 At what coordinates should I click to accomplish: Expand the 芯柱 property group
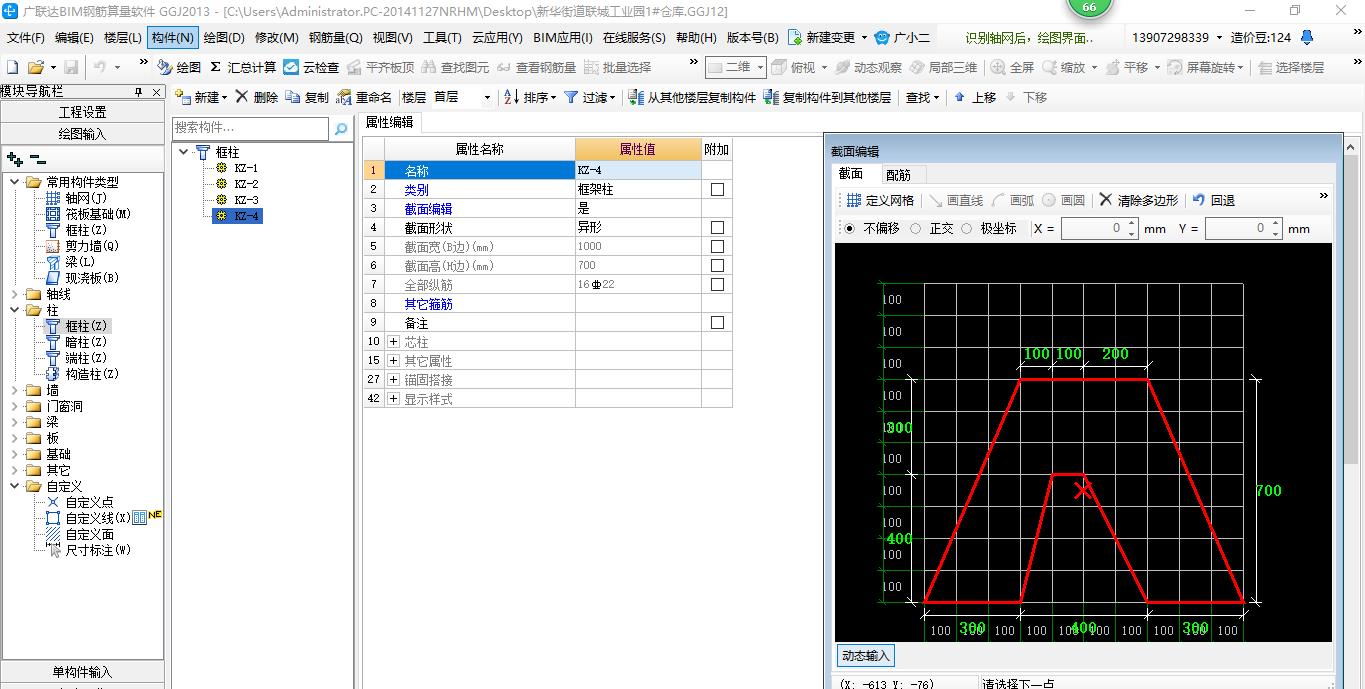tap(393, 342)
